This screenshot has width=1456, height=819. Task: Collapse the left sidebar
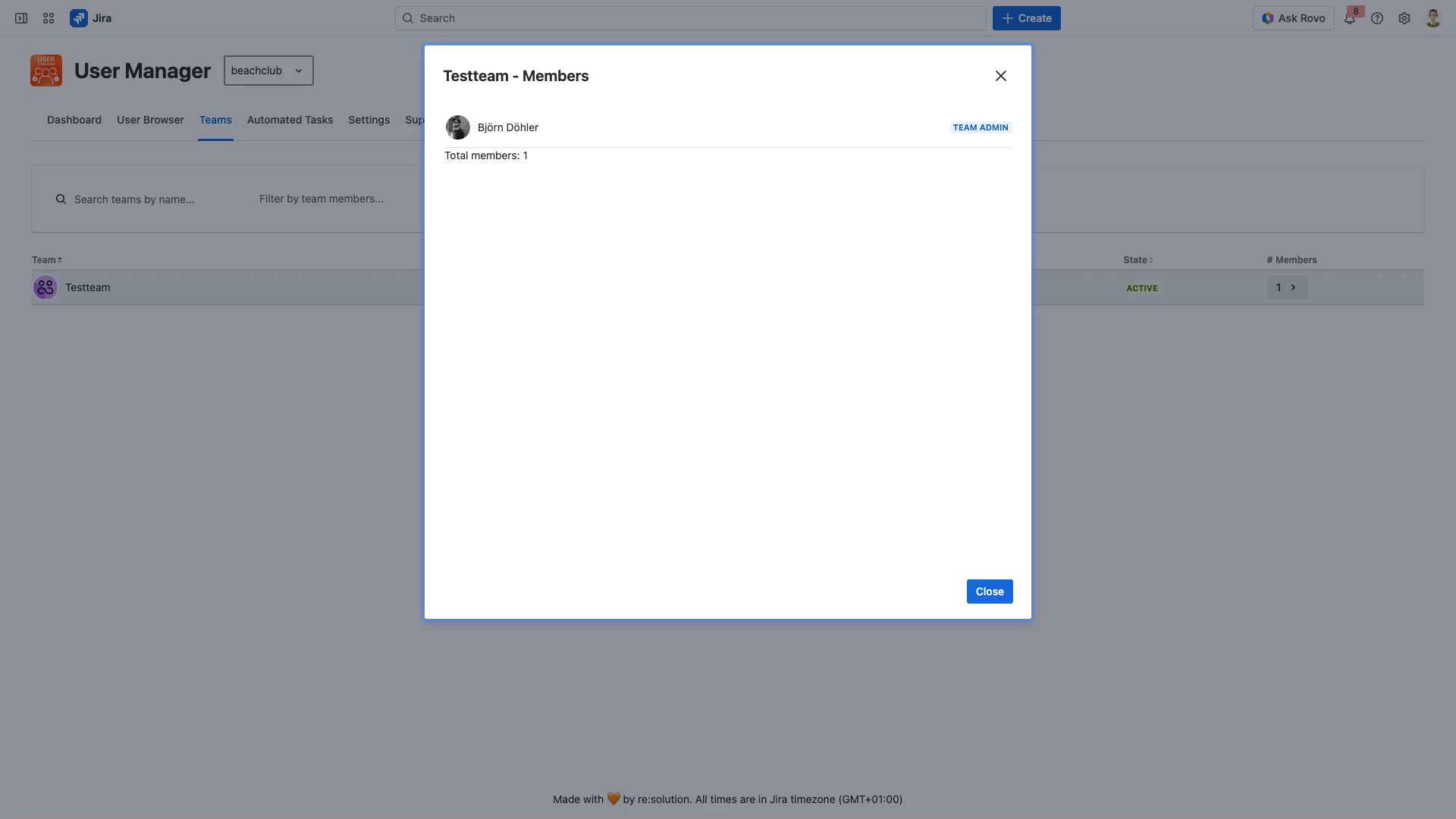click(x=20, y=17)
